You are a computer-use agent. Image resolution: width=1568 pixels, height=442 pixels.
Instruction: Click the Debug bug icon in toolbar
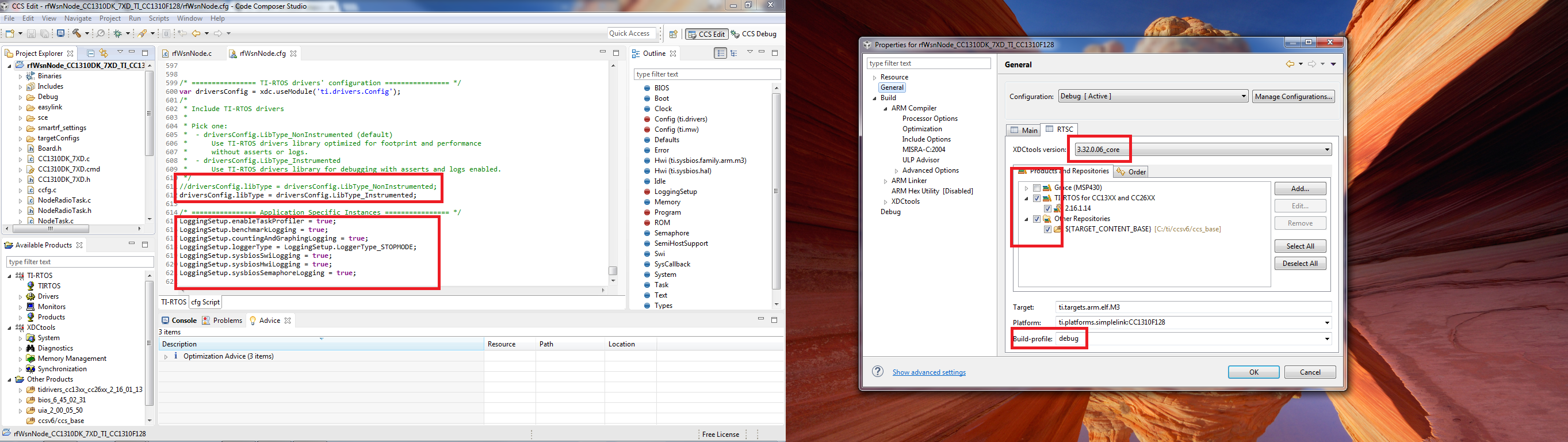click(x=117, y=33)
